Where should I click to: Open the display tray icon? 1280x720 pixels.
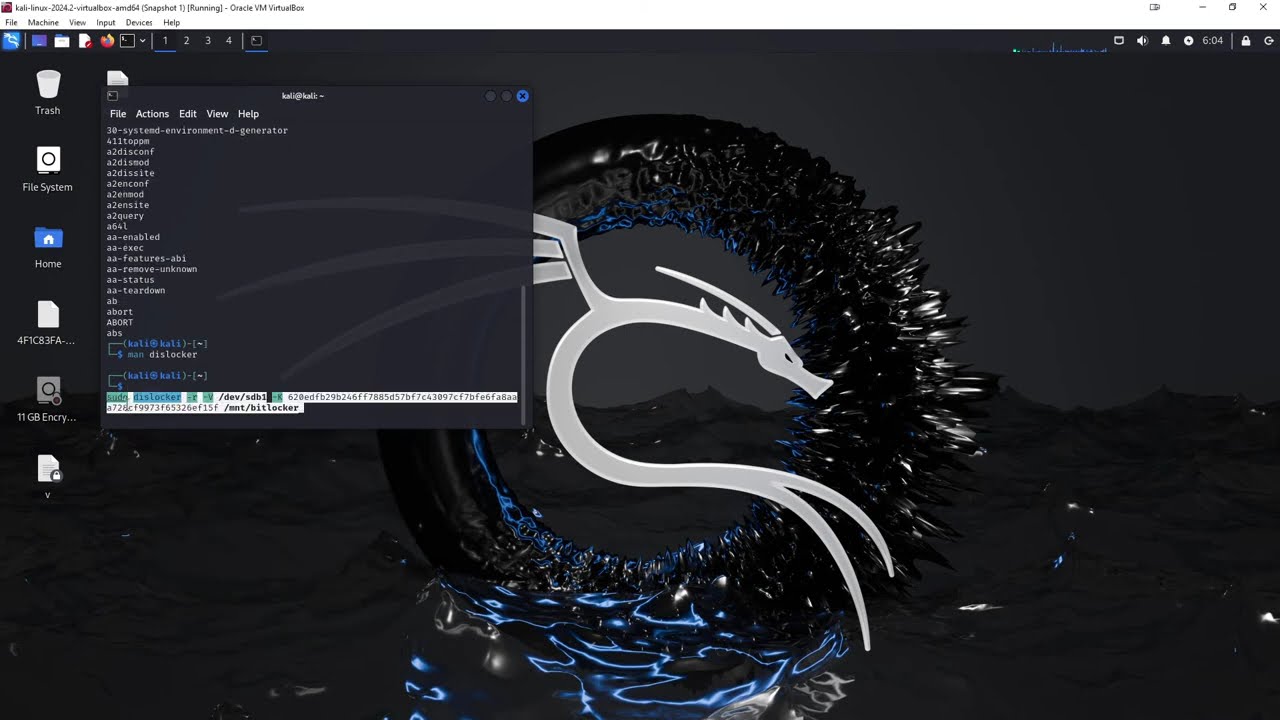point(1120,41)
